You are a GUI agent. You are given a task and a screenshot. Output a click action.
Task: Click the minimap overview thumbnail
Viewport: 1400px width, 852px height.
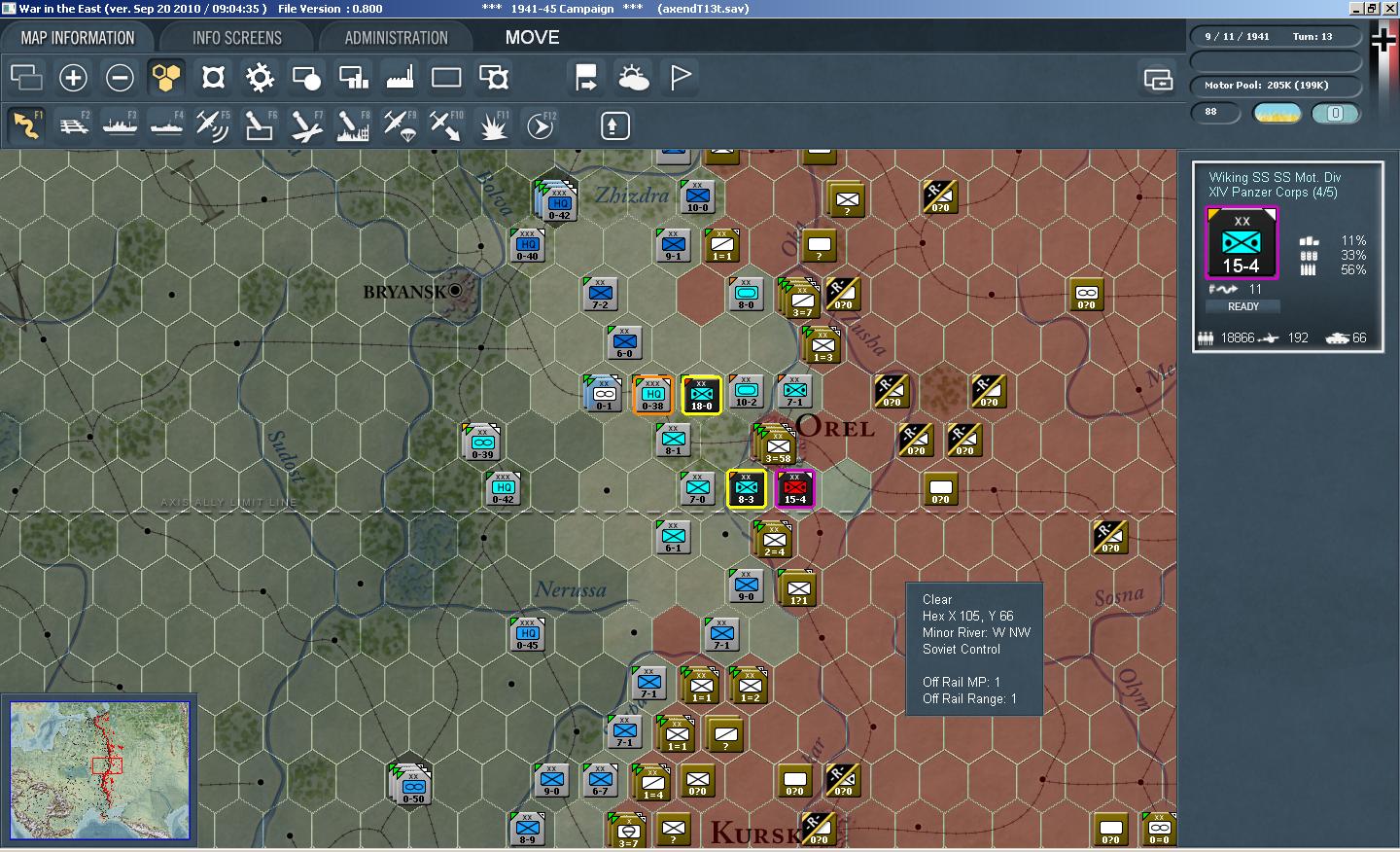[x=100, y=770]
